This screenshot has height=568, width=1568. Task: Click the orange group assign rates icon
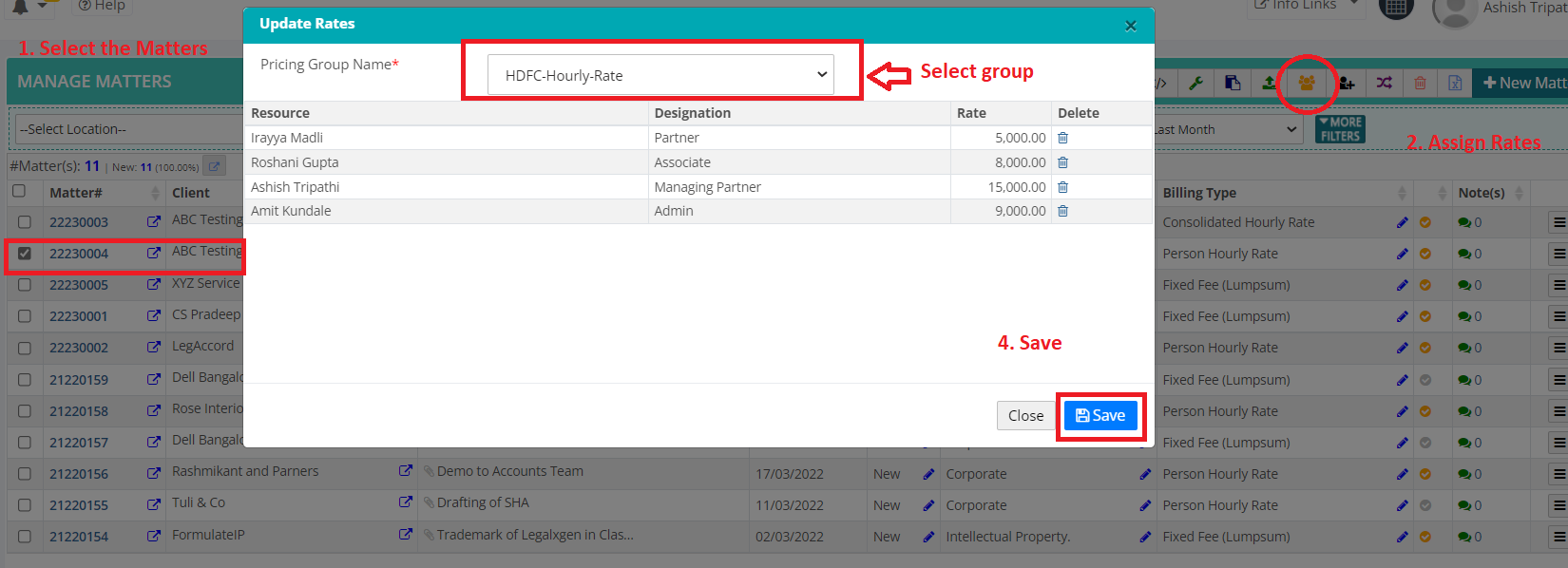[x=1307, y=84]
